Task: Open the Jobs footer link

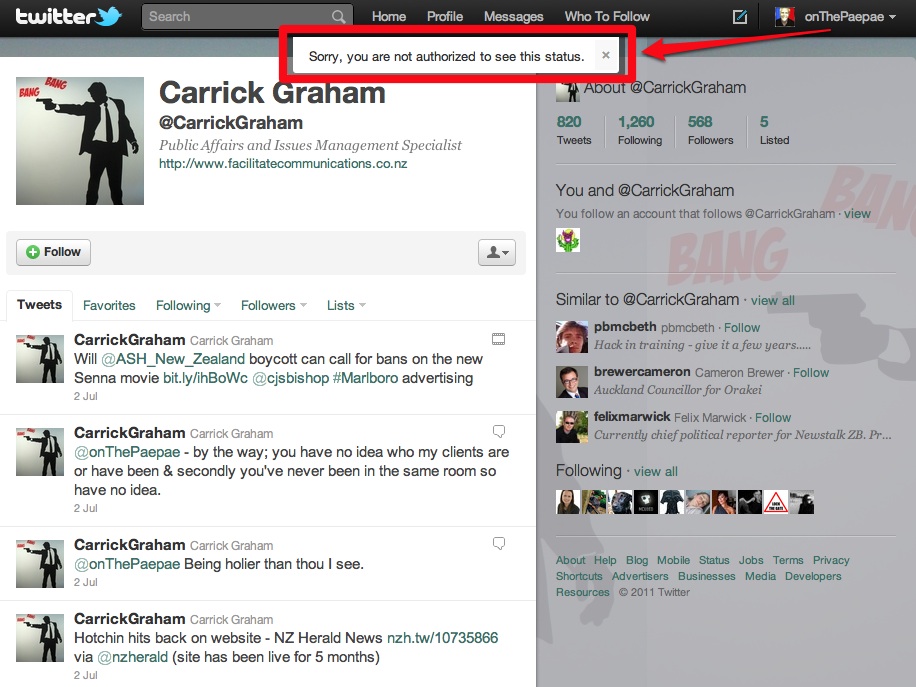Action: pyautogui.click(x=751, y=560)
